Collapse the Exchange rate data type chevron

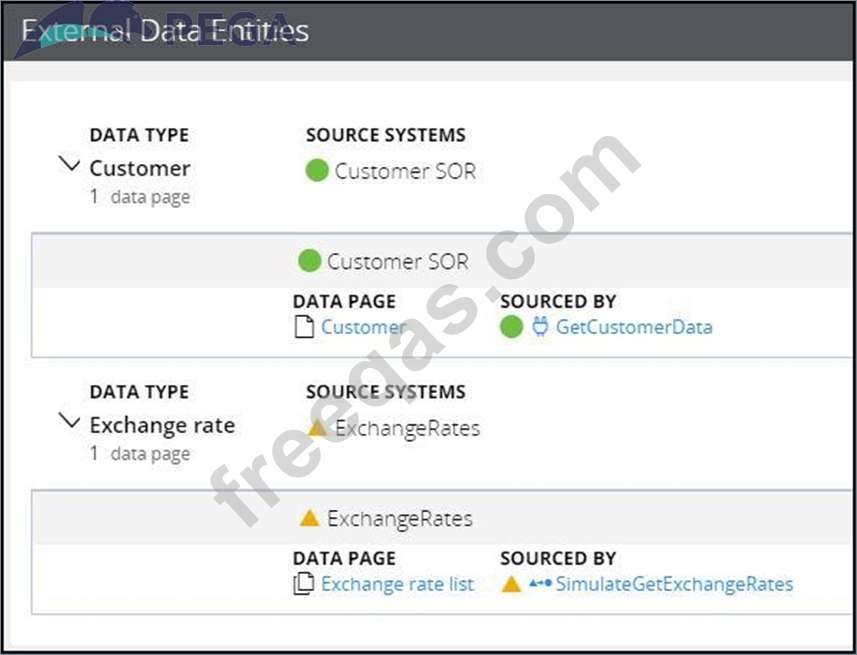click(69, 422)
